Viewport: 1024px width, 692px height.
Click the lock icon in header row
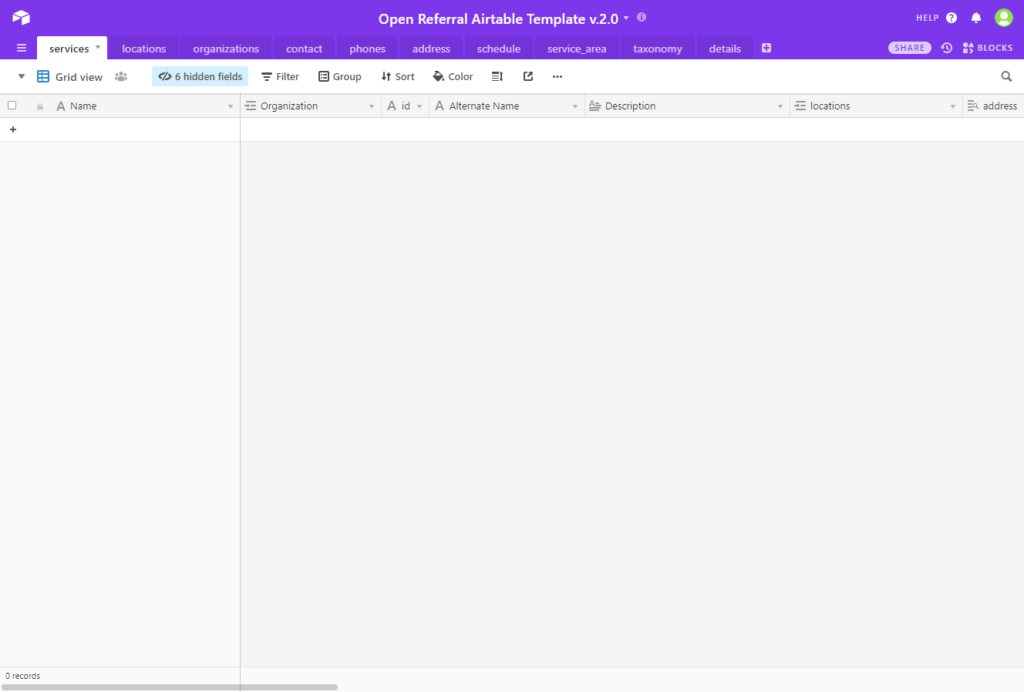[x=40, y=106]
